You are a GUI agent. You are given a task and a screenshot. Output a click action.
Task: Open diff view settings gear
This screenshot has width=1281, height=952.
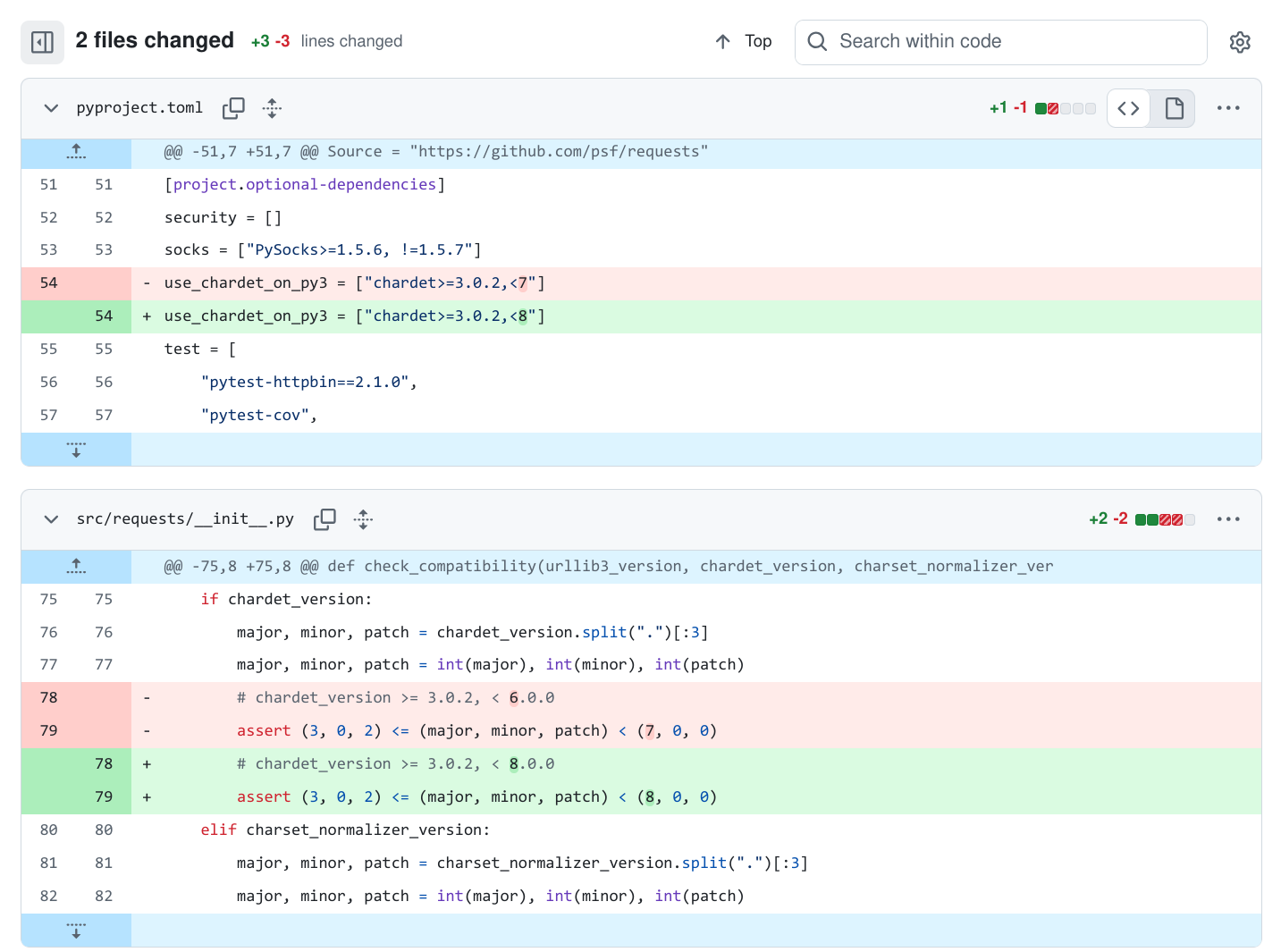1239,42
